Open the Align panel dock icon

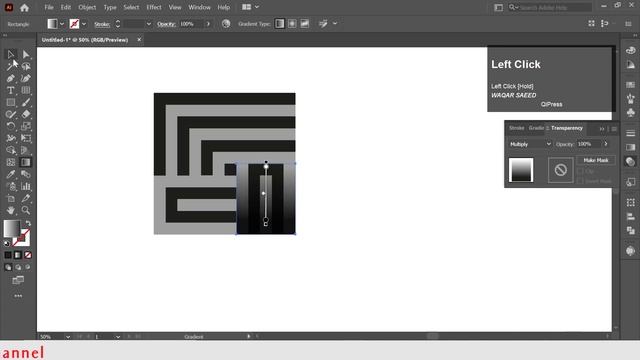(630, 217)
